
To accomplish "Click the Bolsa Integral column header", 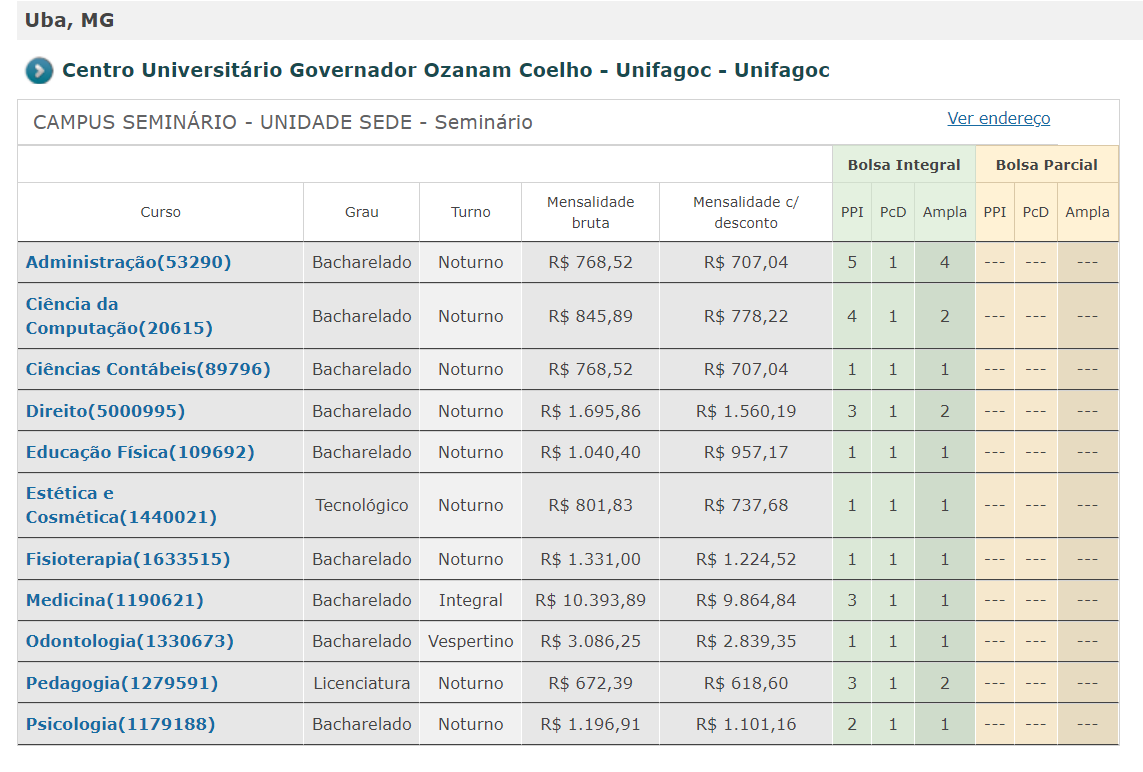I will pos(903,165).
